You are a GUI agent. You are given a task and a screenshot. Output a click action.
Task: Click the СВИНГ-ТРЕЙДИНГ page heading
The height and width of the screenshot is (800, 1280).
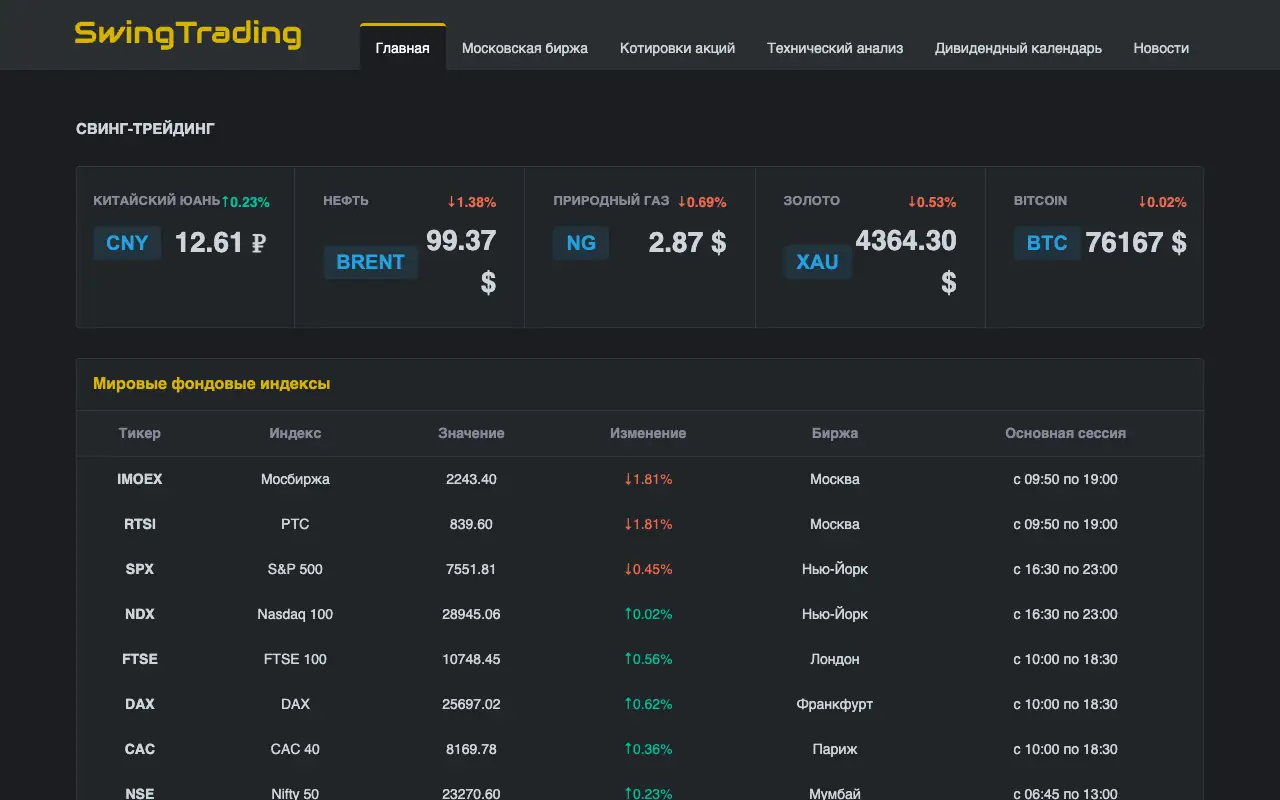145,129
